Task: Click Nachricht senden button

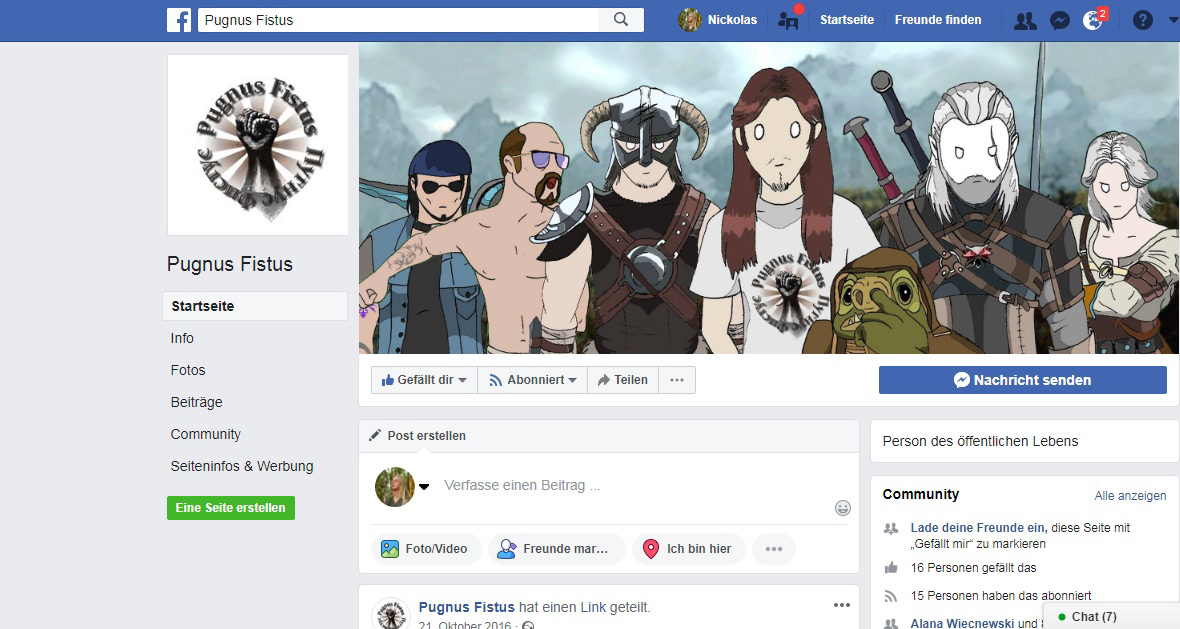Action: pos(1023,380)
